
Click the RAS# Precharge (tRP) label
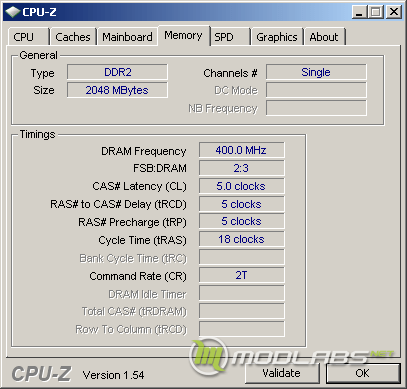click(x=132, y=222)
